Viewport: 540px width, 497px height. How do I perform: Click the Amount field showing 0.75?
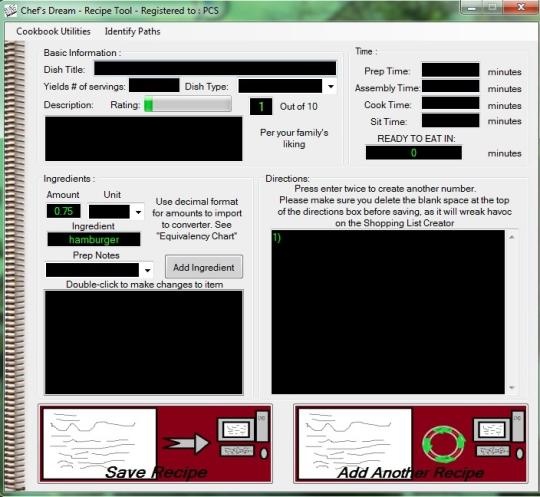point(64,211)
